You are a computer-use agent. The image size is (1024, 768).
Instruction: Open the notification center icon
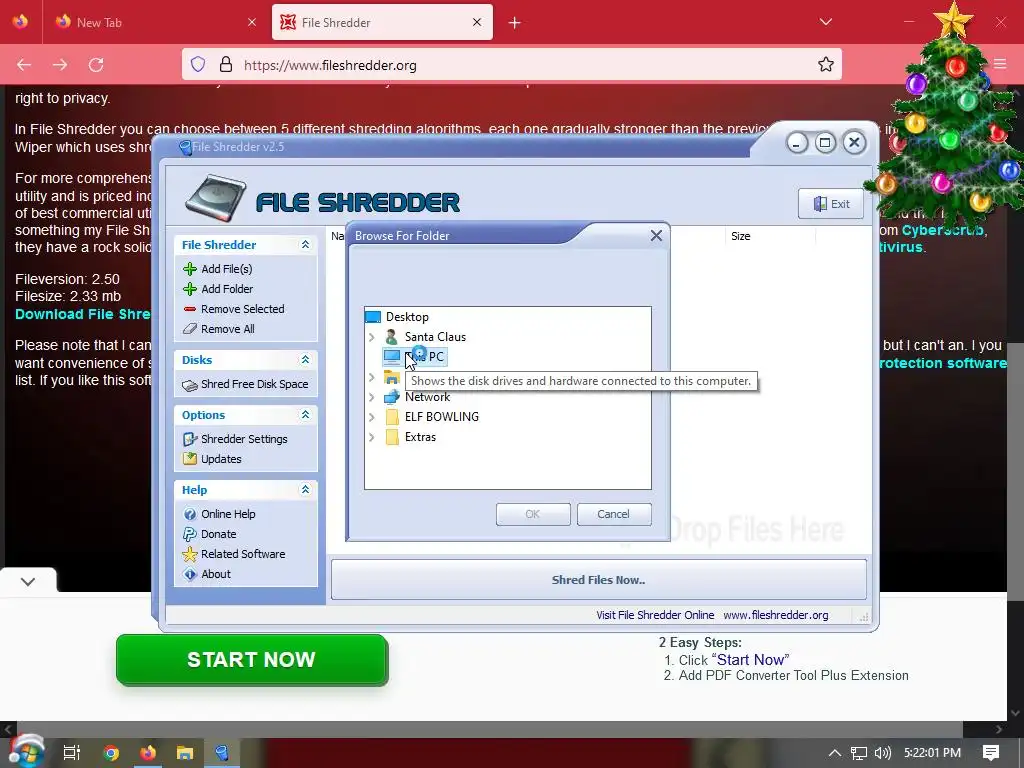tap(991, 753)
